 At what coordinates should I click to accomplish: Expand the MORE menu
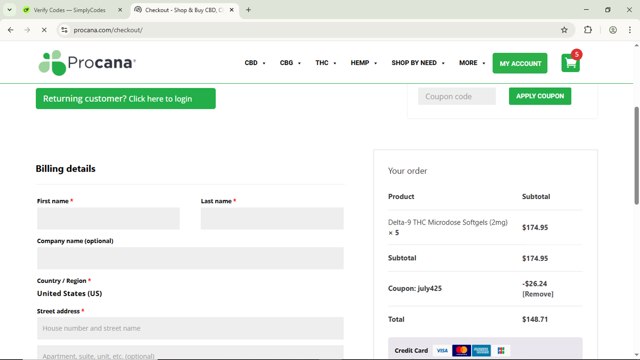point(472,63)
